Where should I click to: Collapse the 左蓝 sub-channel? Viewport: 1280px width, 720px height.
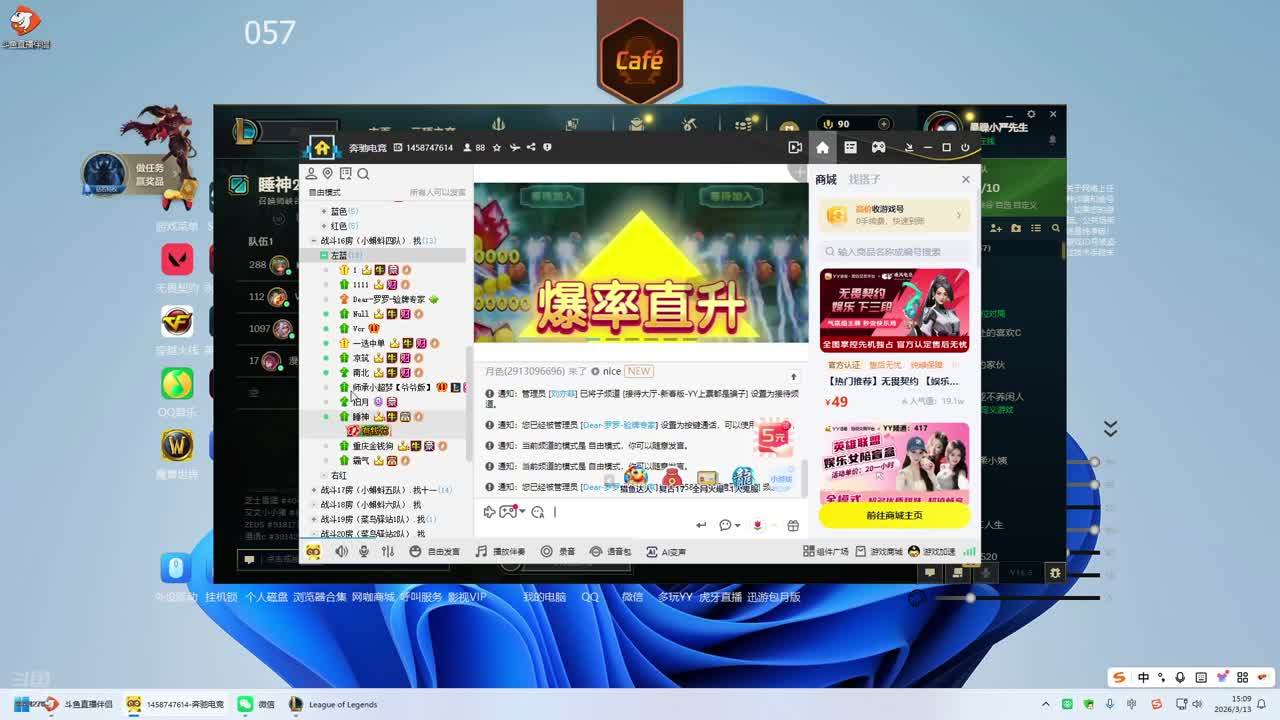point(323,256)
